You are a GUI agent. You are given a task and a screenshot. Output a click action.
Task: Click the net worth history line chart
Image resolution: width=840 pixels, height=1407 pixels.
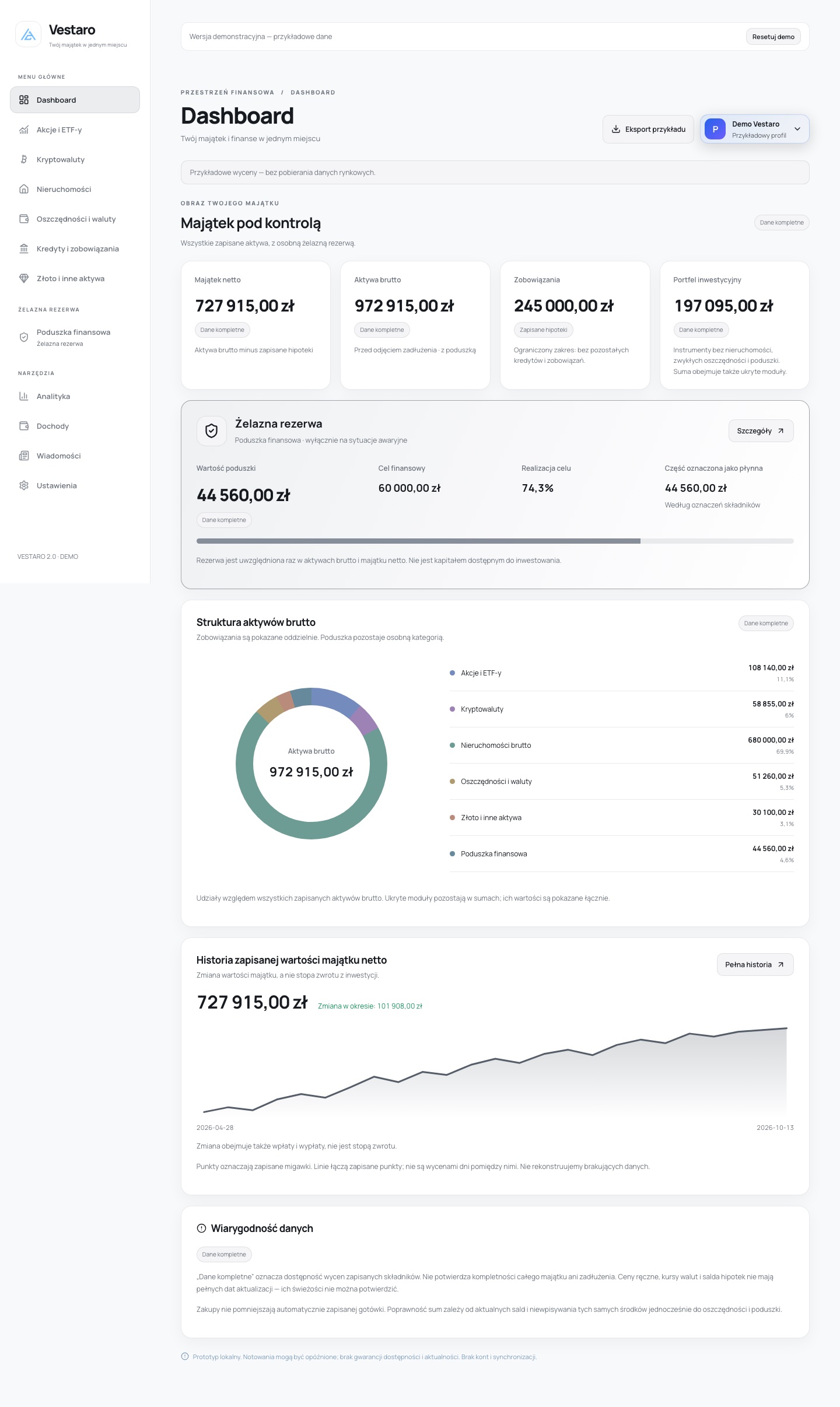pos(495,1070)
